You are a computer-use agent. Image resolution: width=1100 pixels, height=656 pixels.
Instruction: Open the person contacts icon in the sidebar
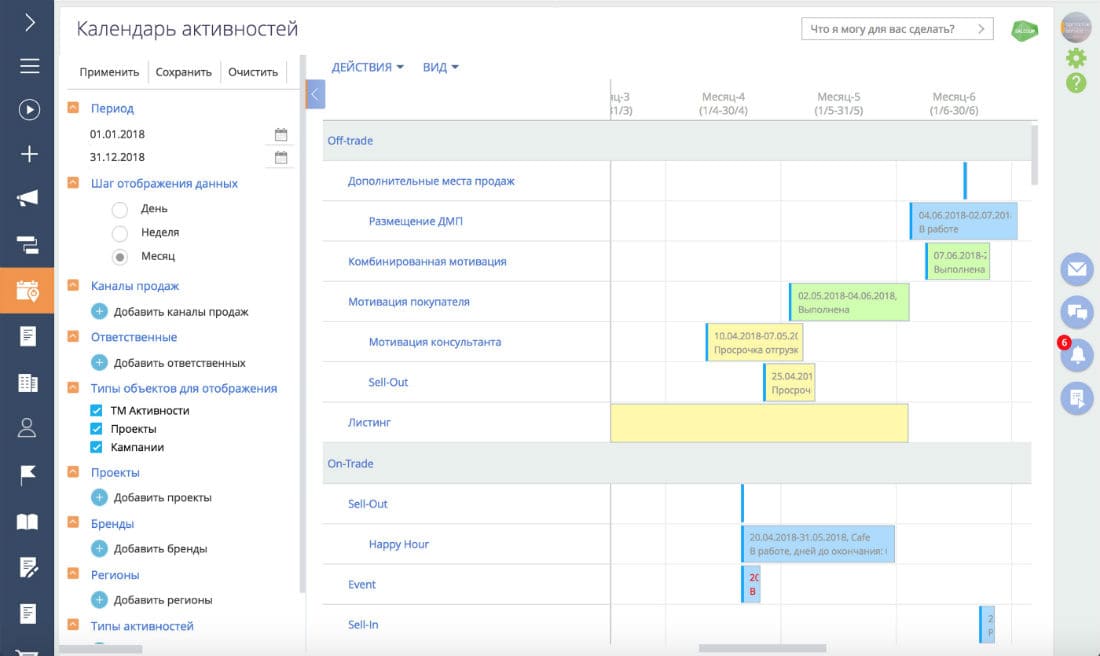point(27,428)
